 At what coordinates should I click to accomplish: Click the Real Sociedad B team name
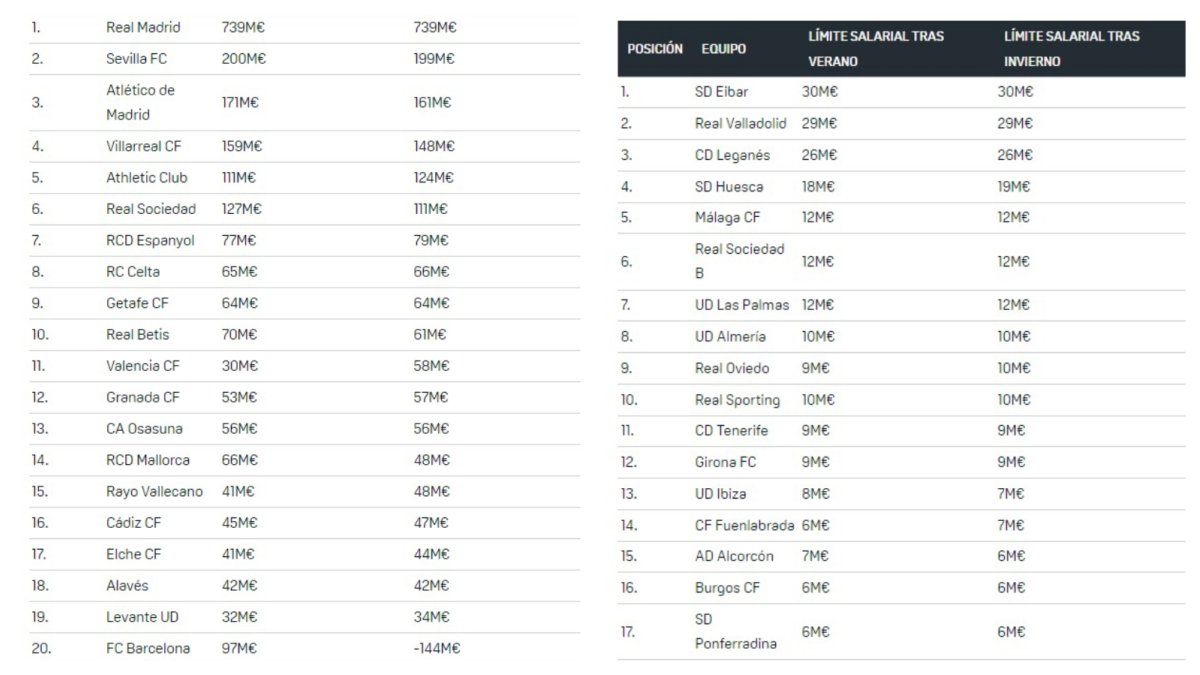(x=739, y=260)
